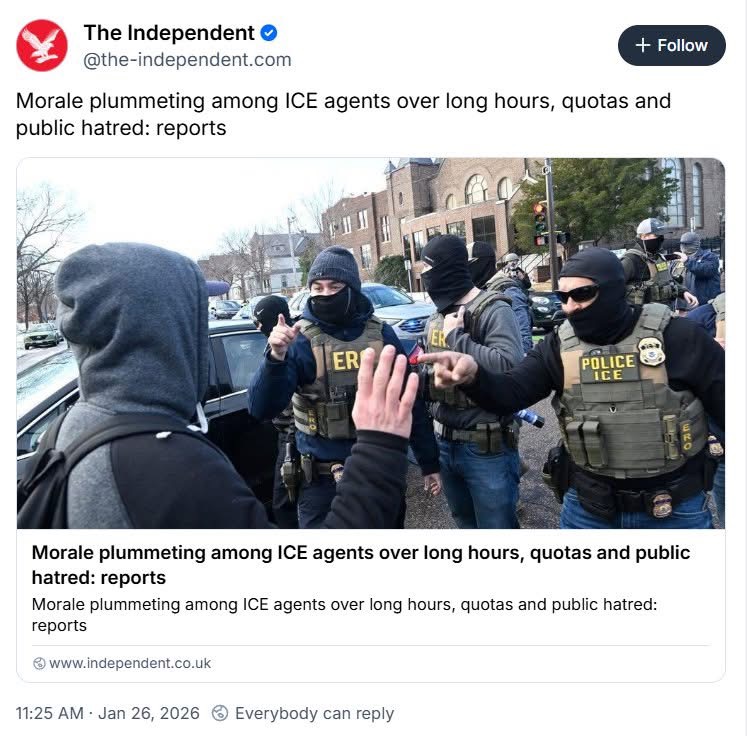Click the 'POLICE ICE' vest patch in photo

tap(608, 368)
